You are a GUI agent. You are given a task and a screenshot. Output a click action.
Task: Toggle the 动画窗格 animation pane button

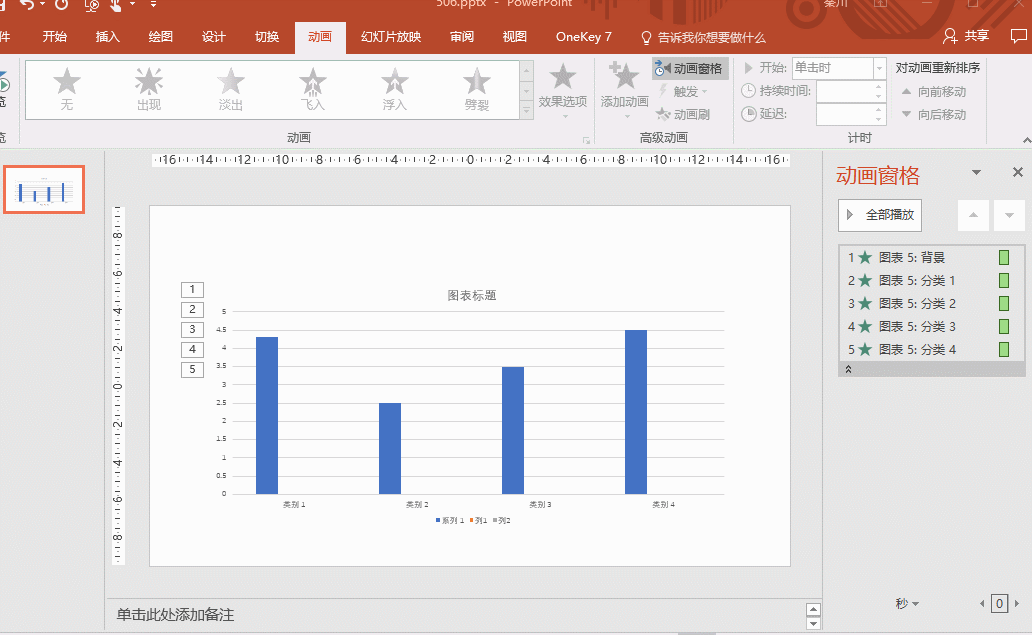point(690,69)
